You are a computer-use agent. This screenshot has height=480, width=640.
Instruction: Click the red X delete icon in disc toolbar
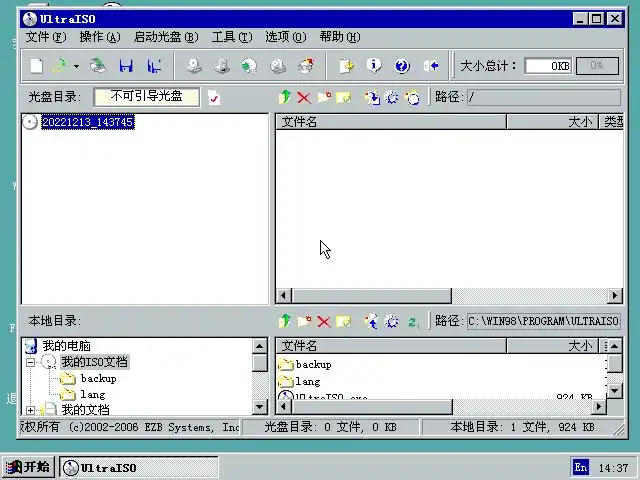pos(304,98)
